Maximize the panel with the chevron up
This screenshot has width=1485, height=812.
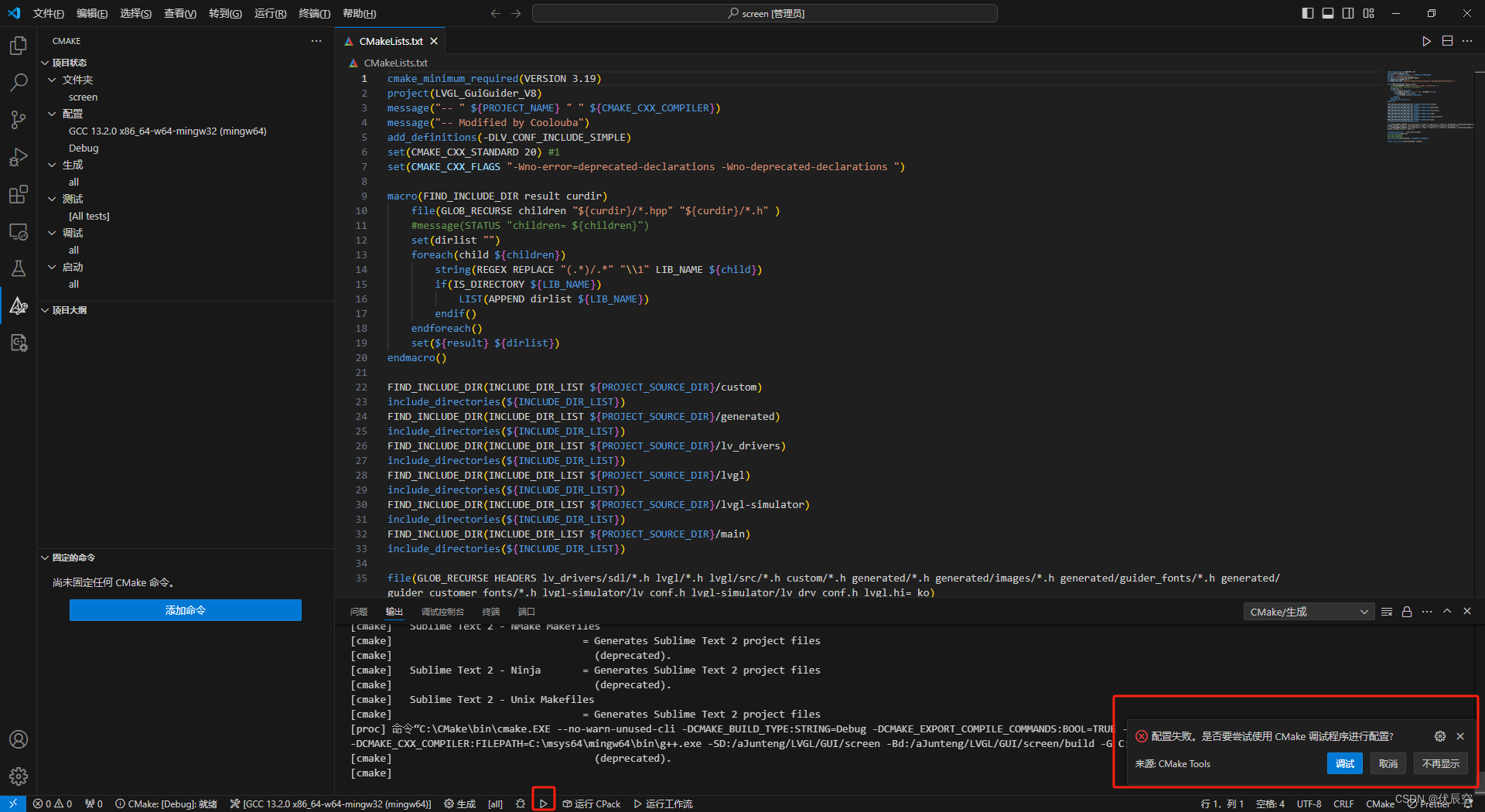click(1447, 612)
